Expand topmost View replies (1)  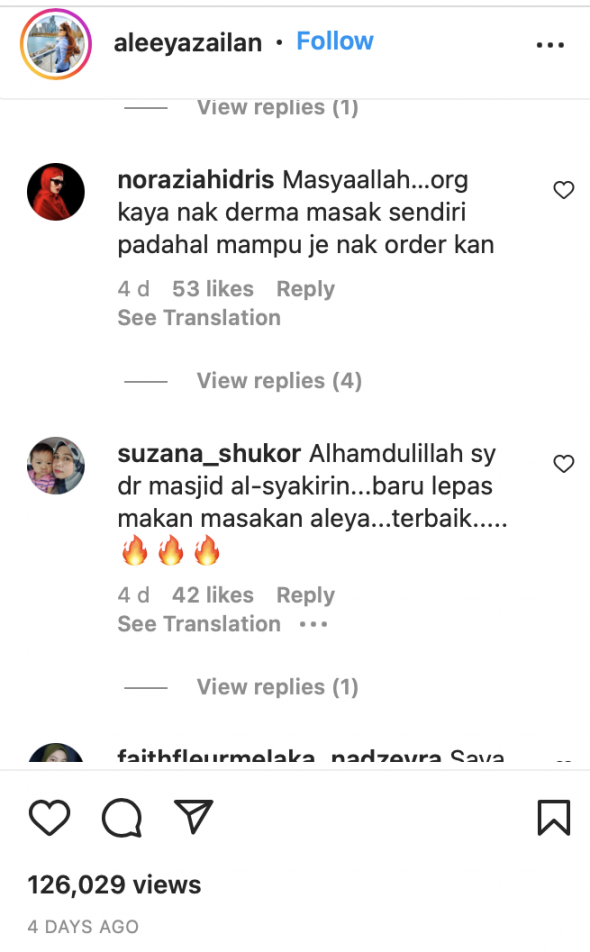coord(277,107)
